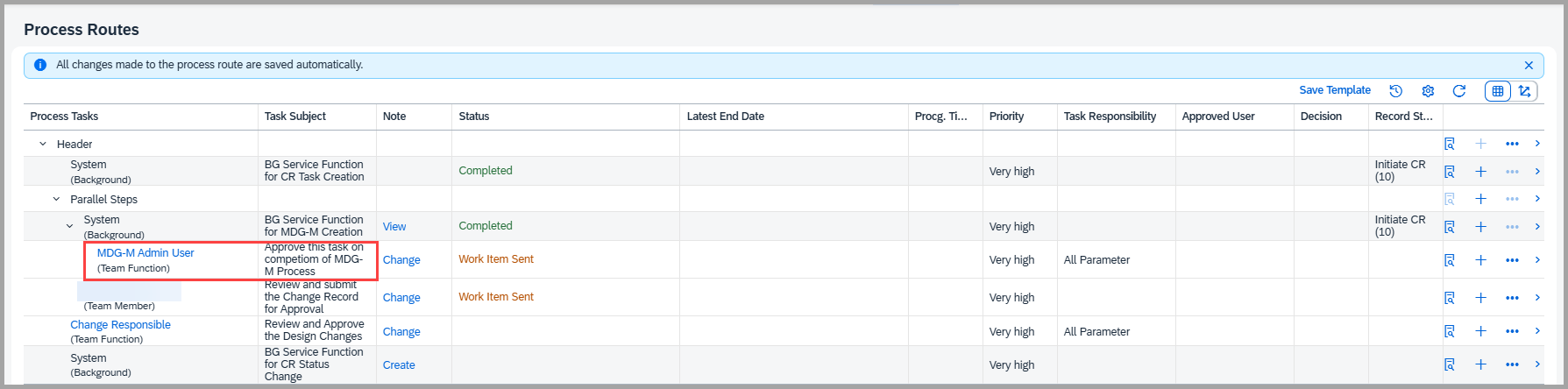Click plus icon in Parallel Steps row
Viewport: 1568px width, 389px height.
tap(1480, 199)
